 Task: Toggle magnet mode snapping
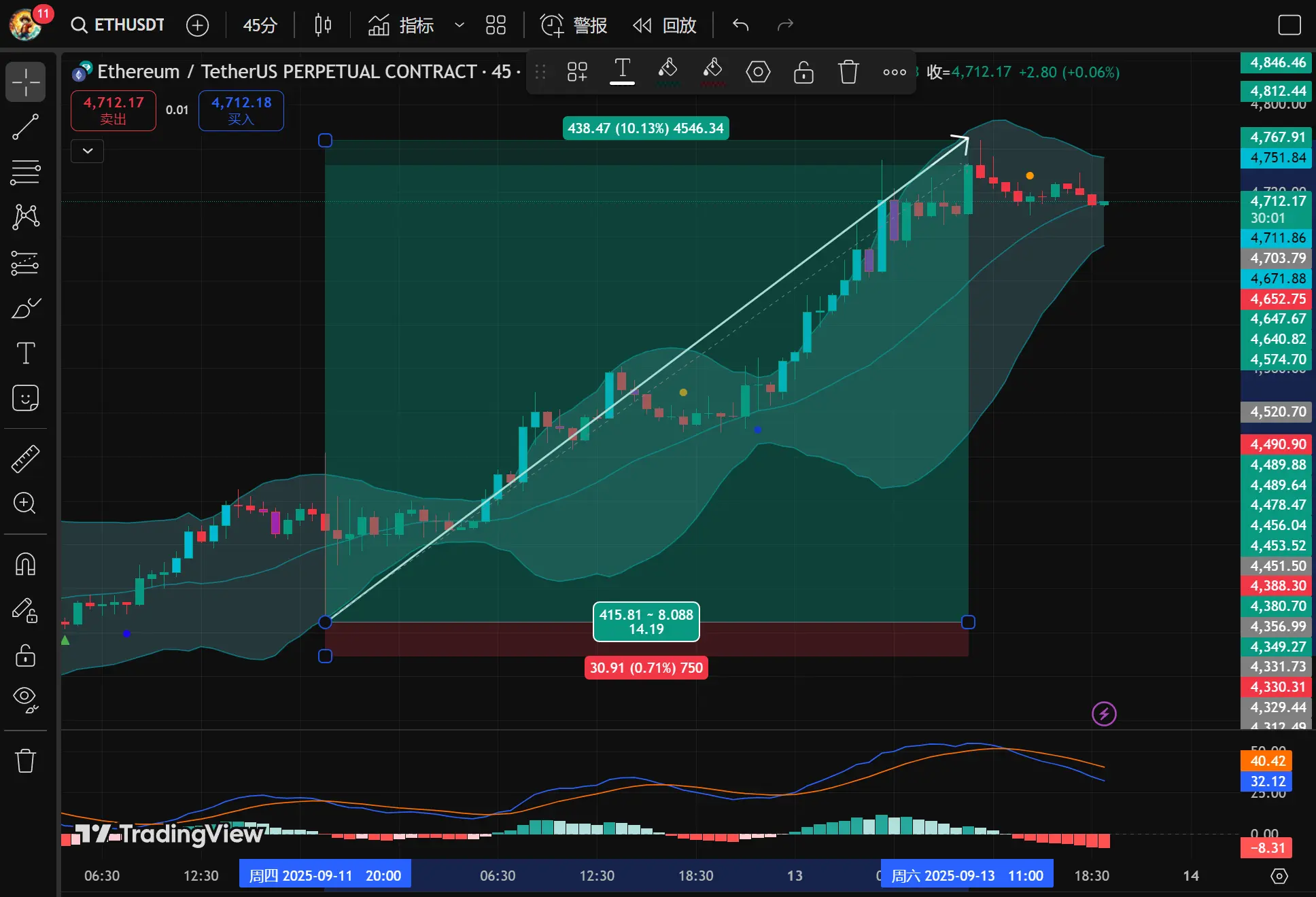click(26, 564)
